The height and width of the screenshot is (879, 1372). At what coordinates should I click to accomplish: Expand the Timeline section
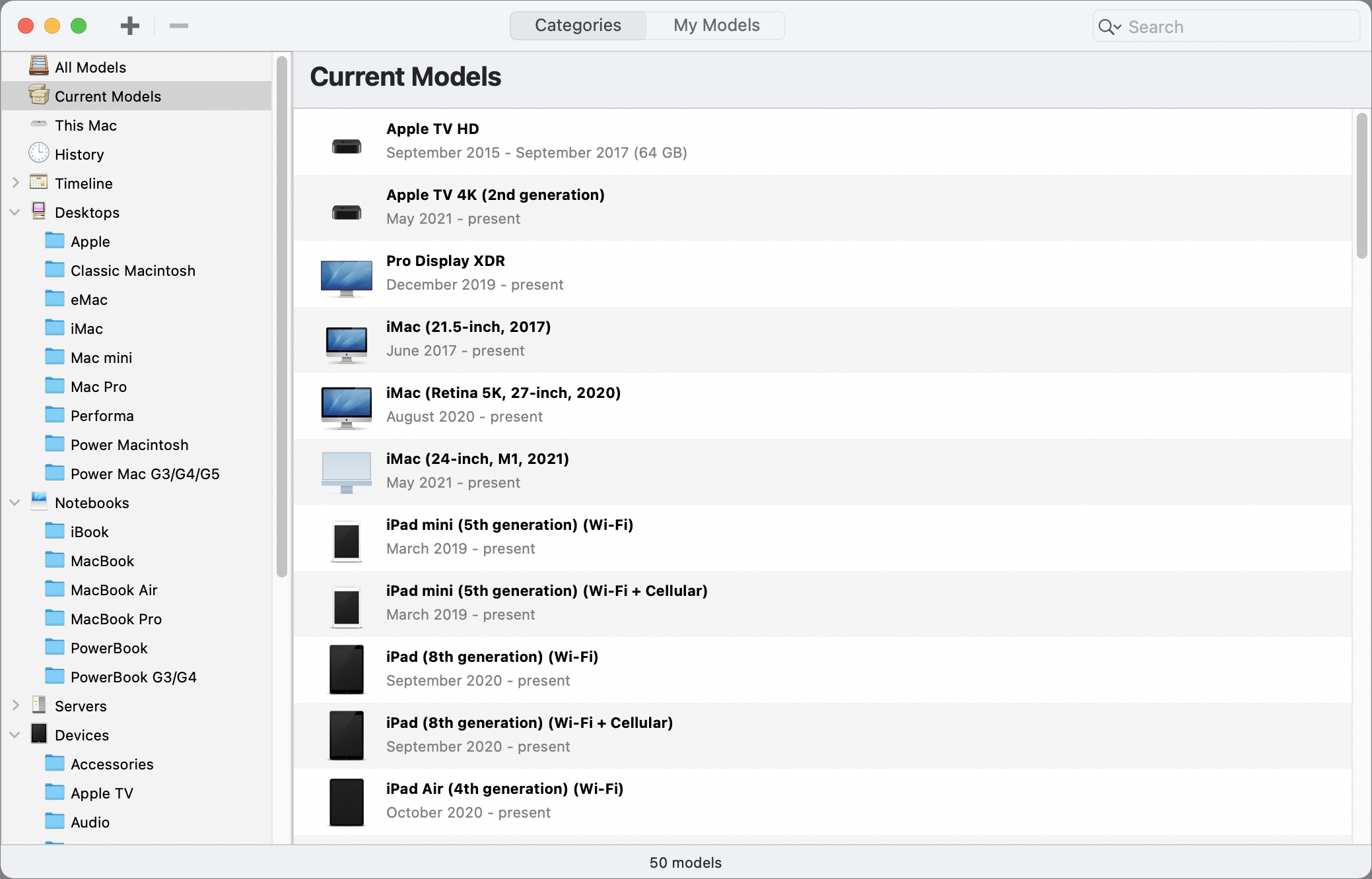click(x=16, y=183)
